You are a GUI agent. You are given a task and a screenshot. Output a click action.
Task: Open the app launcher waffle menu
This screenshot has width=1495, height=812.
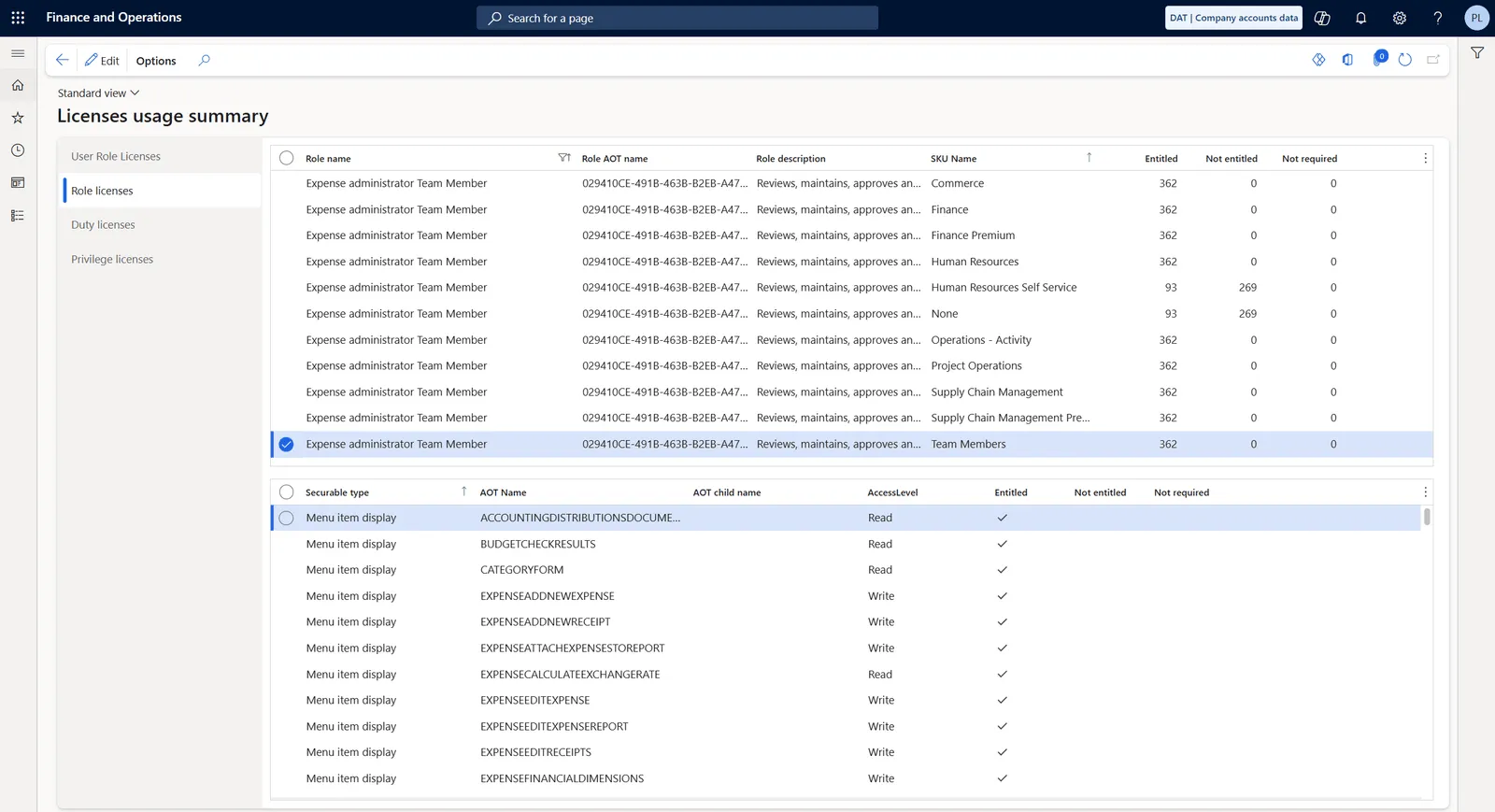(18, 18)
